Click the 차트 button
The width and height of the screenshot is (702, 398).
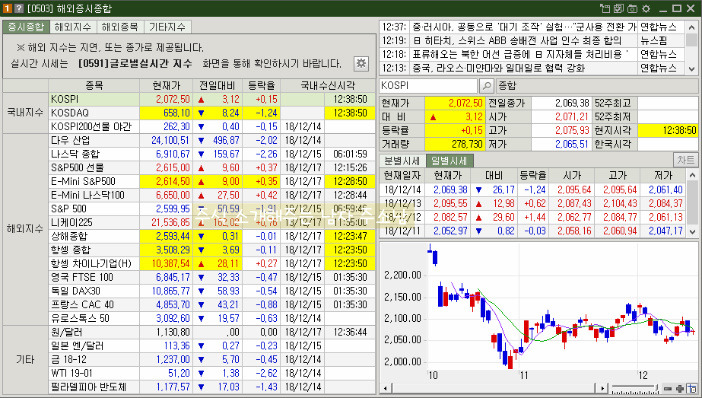(x=685, y=160)
